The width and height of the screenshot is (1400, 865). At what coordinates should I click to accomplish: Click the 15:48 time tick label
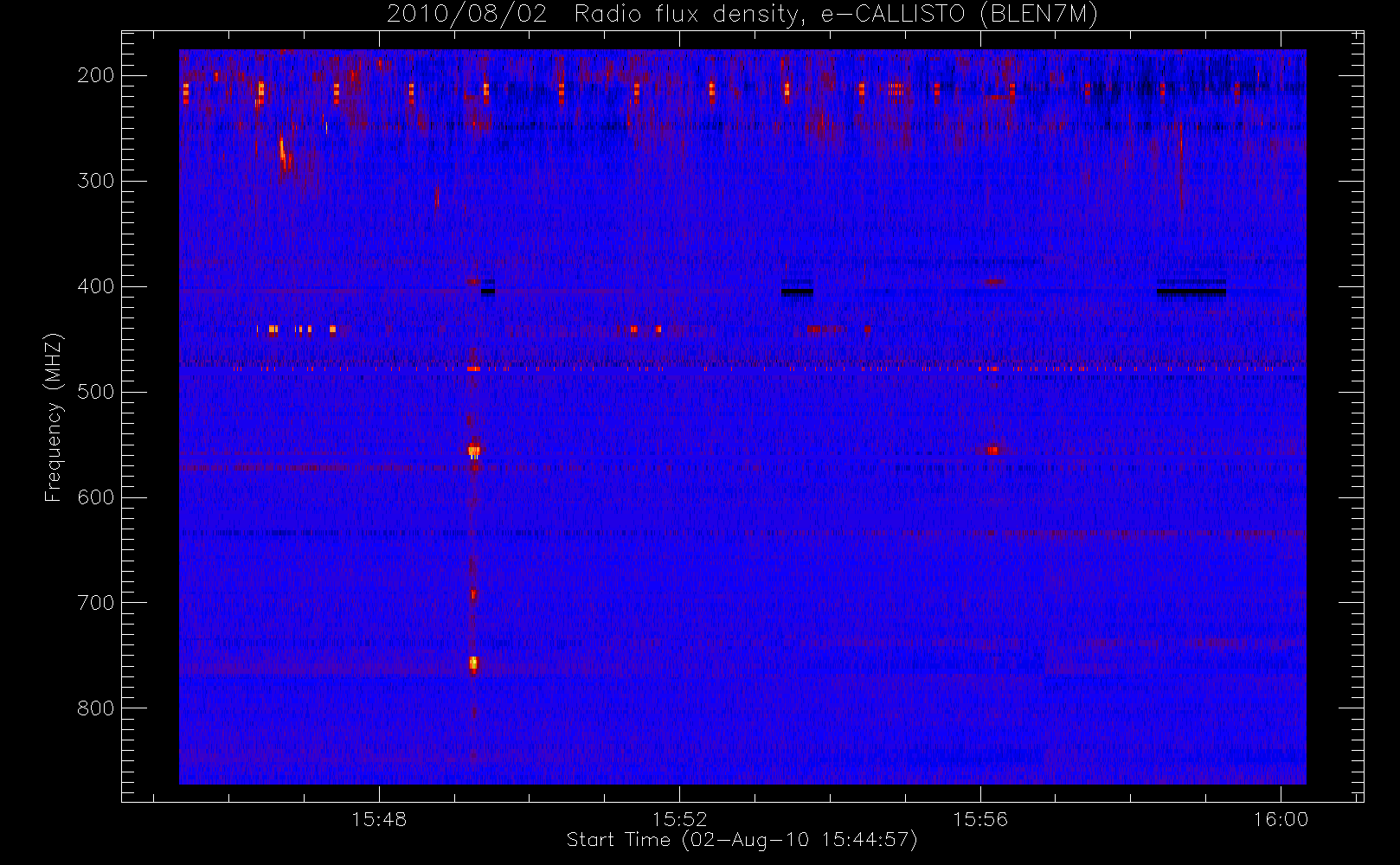(x=379, y=819)
